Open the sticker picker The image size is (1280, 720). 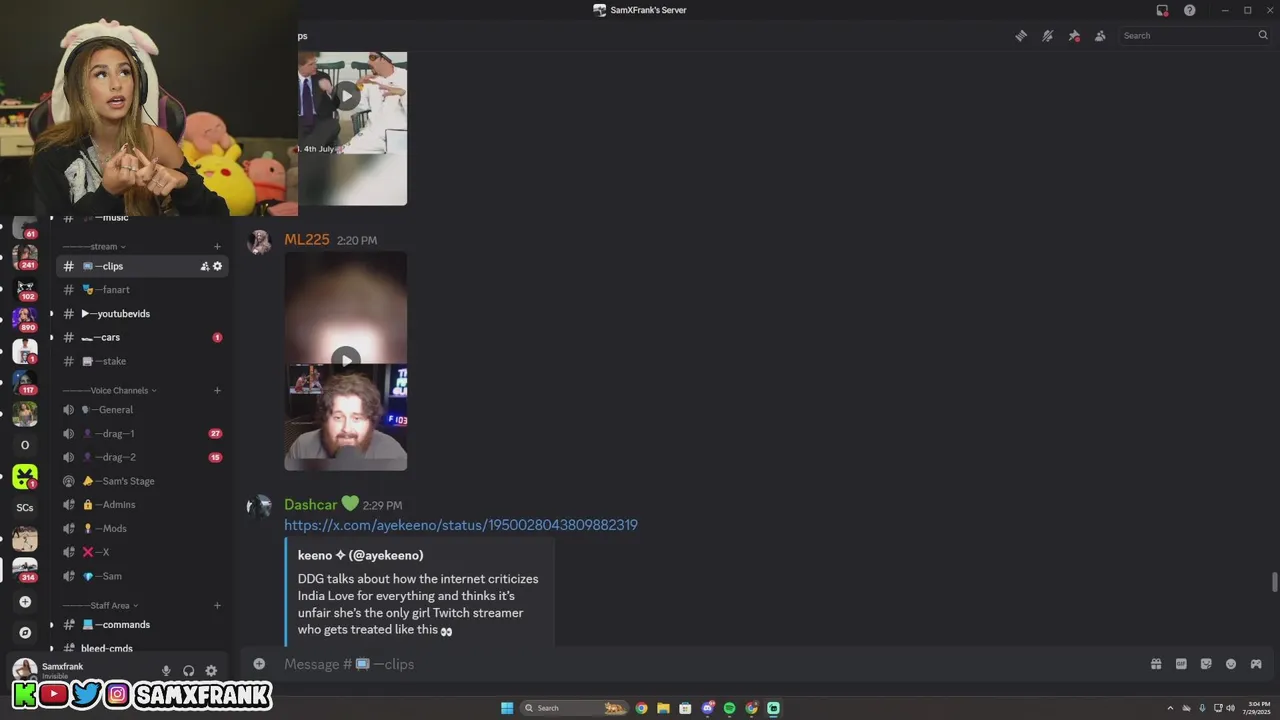coord(1206,664)
